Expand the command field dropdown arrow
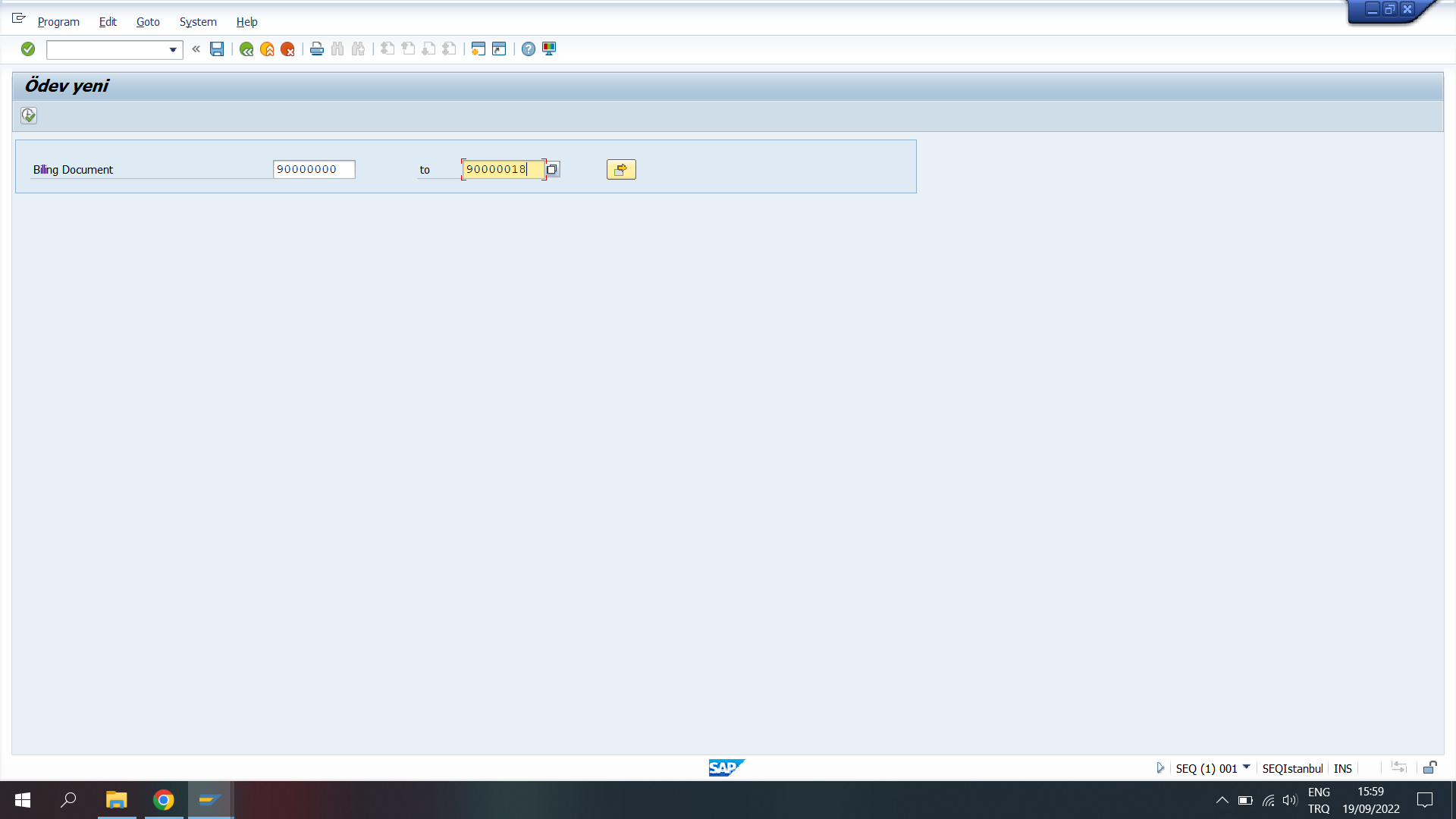Viewport: 1456px width, 819px height. click(173, 50)
